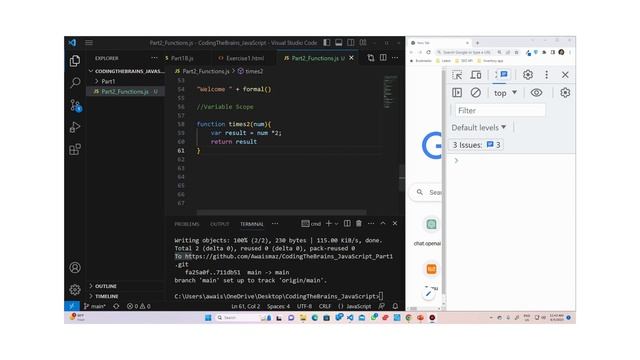Split the terminal
640x360 pixels.
(x=347, y=223)
